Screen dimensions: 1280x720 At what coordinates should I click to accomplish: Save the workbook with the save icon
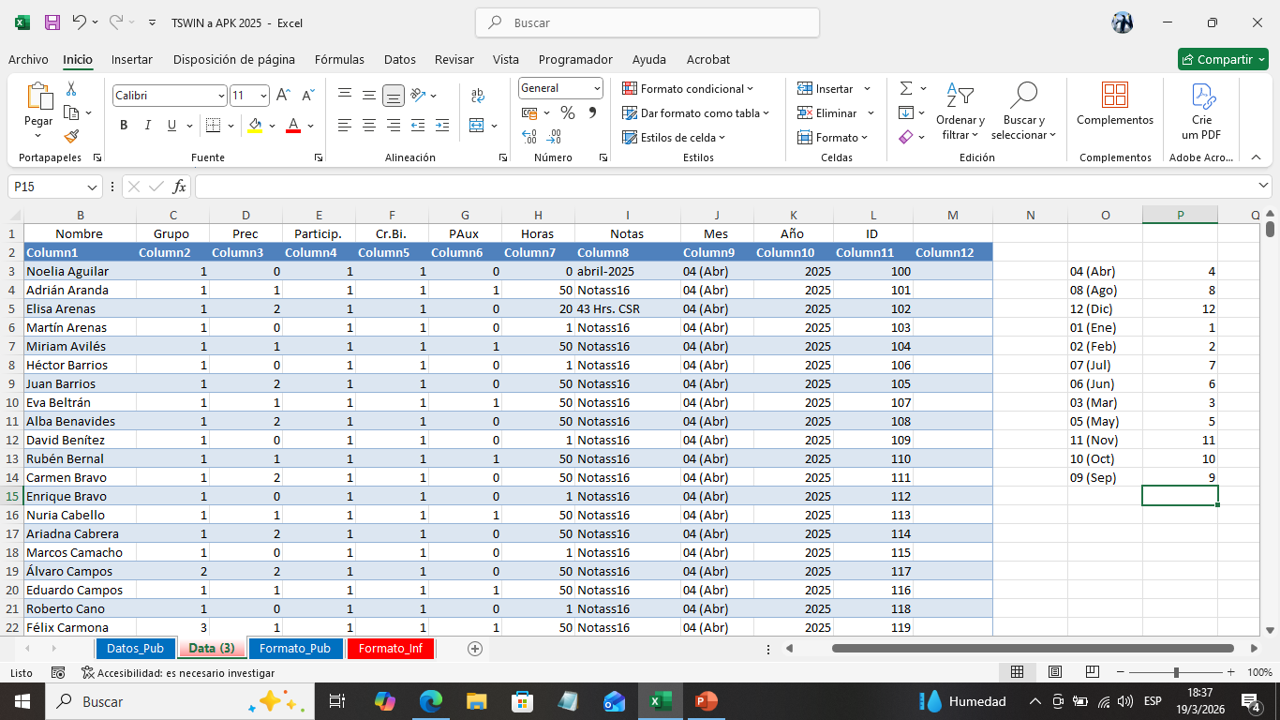[x=52, y=22]
